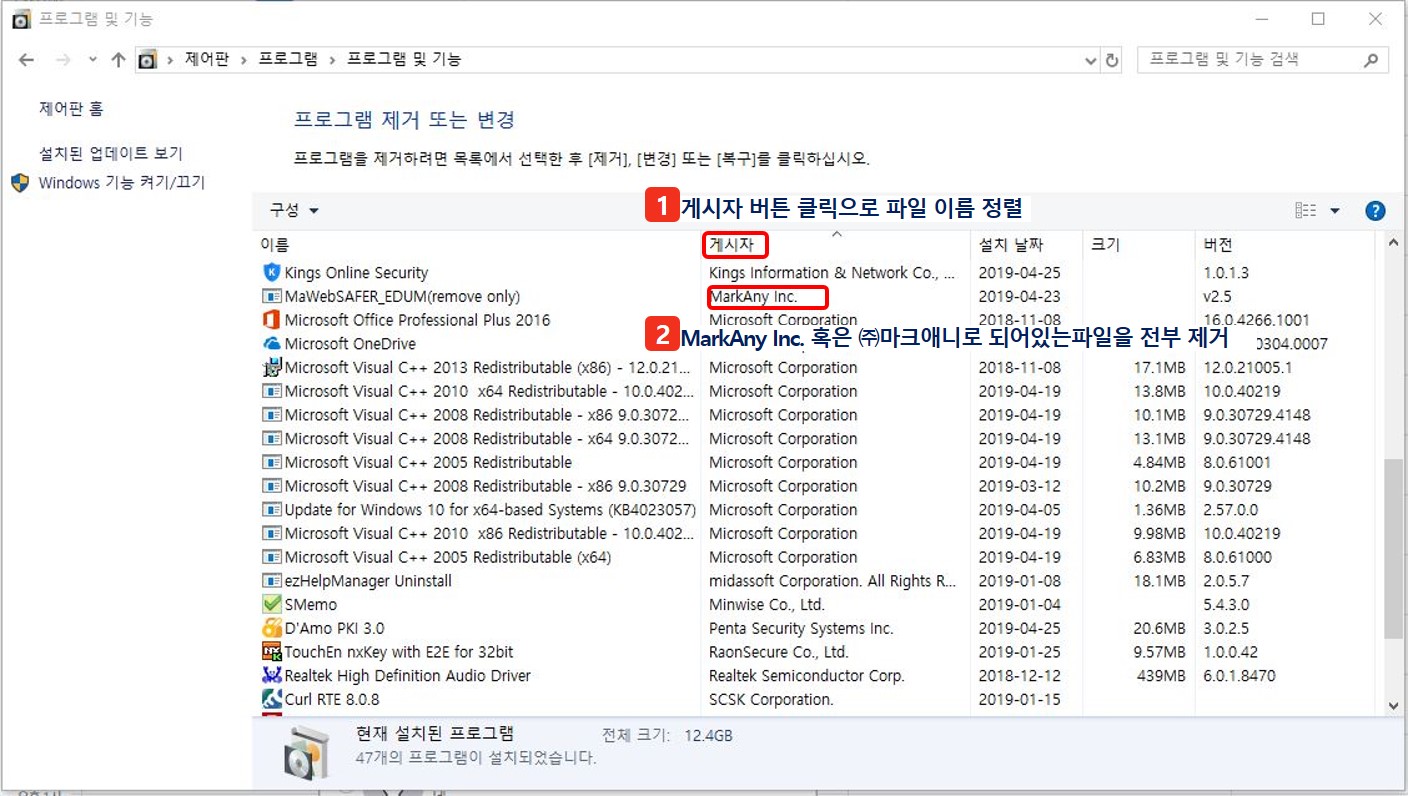Open the 구성 dropdown menu
This screenshot has height=796, width=1408.
[294, 211]
